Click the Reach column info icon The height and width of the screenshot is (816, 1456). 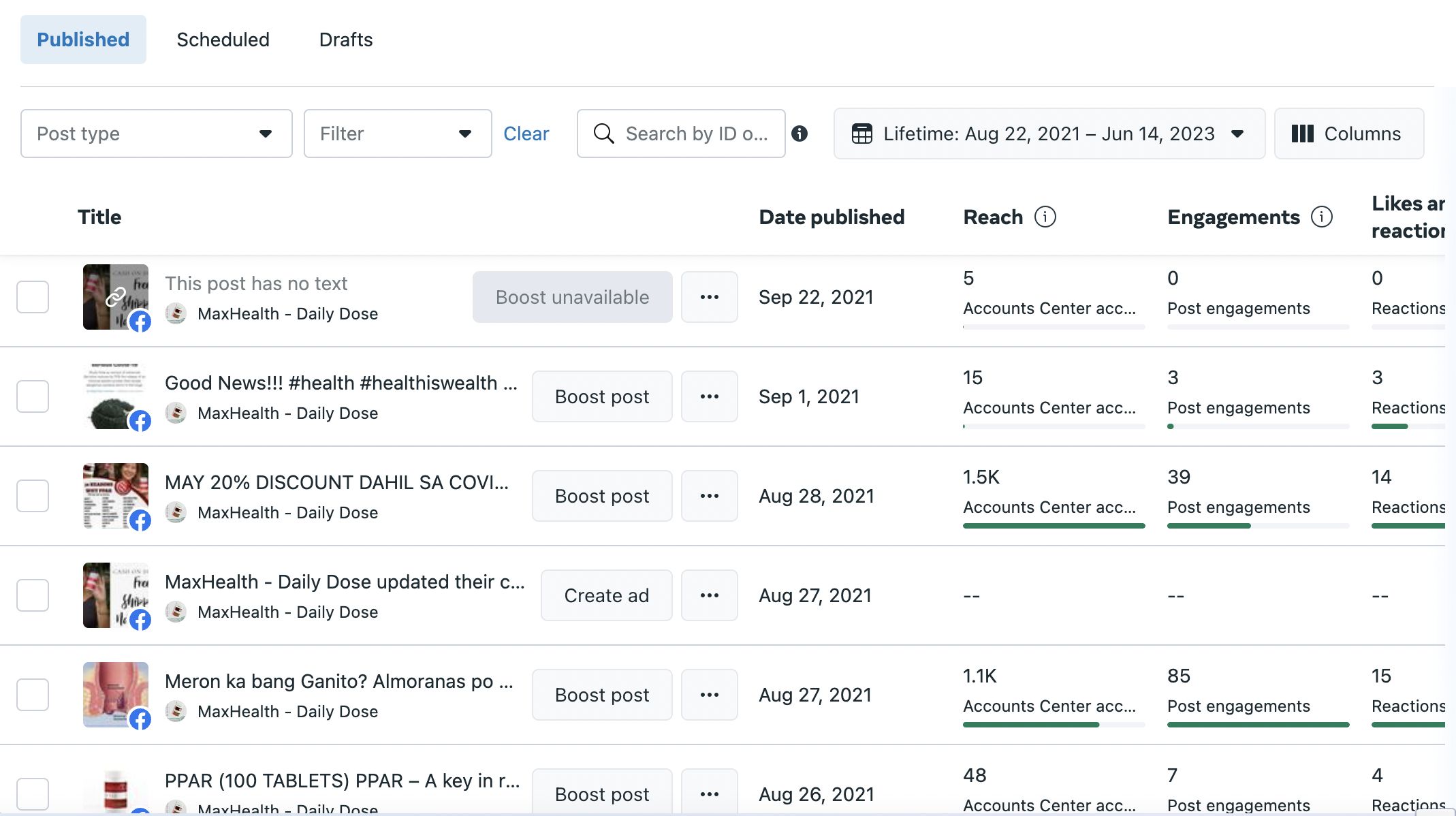pos(1045,217)
